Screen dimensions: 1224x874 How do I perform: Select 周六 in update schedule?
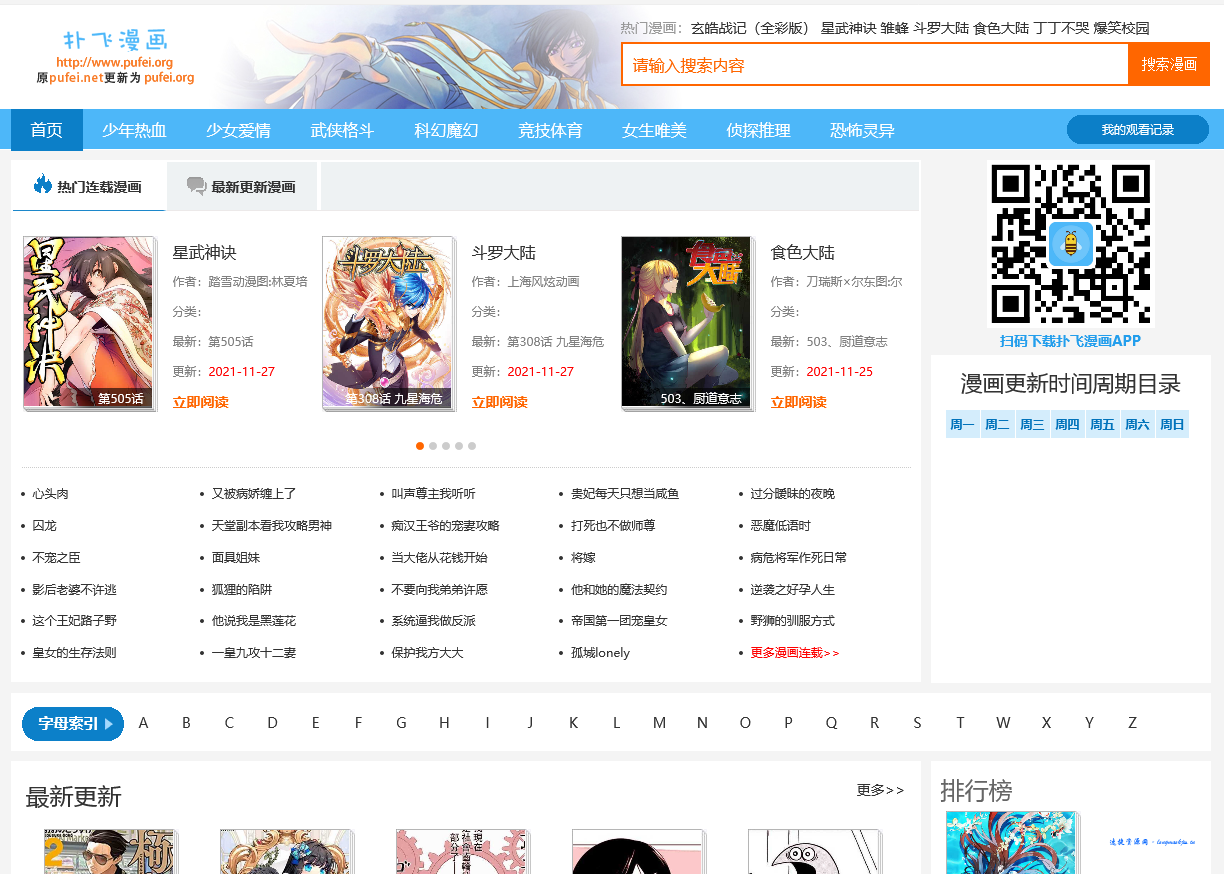[1137, 424]
